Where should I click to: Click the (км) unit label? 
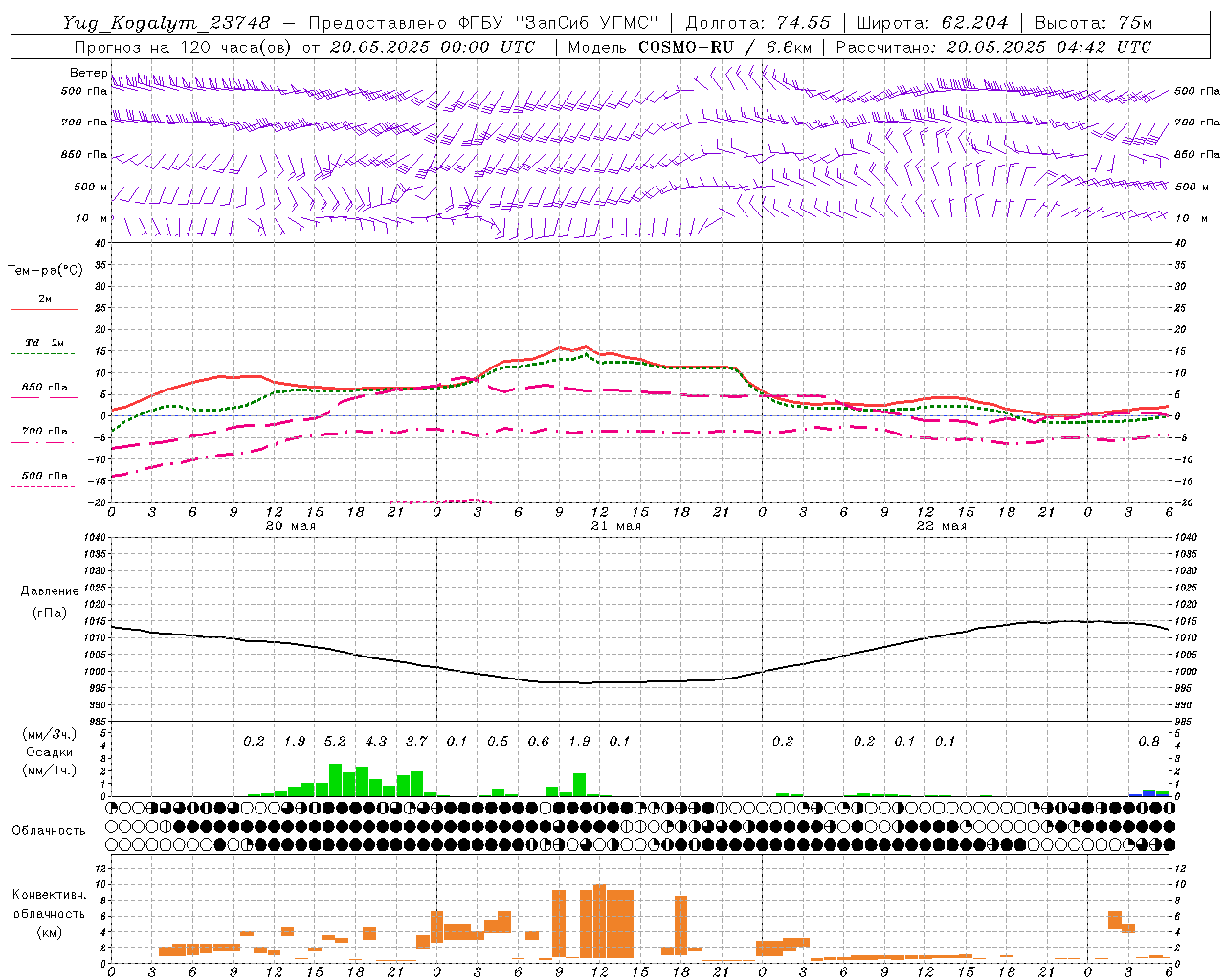[49, 931]
